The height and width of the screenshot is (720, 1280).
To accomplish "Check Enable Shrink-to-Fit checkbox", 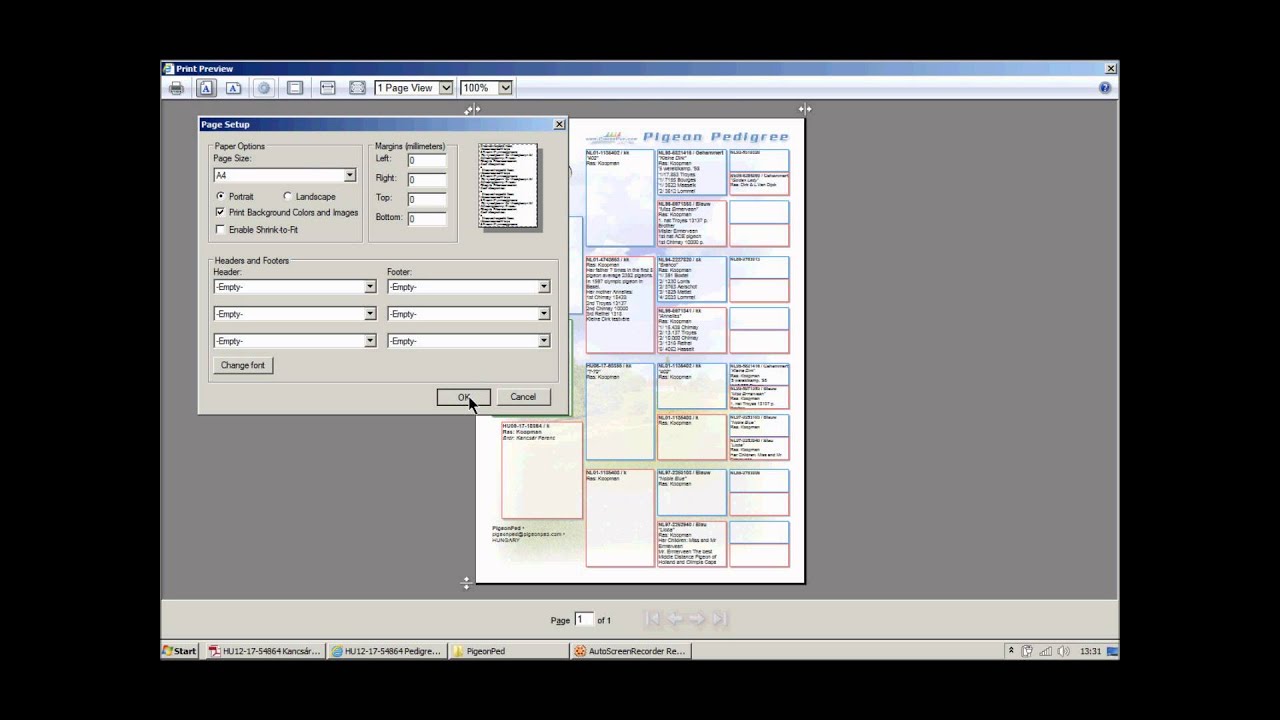I will (x=220, y=230).
